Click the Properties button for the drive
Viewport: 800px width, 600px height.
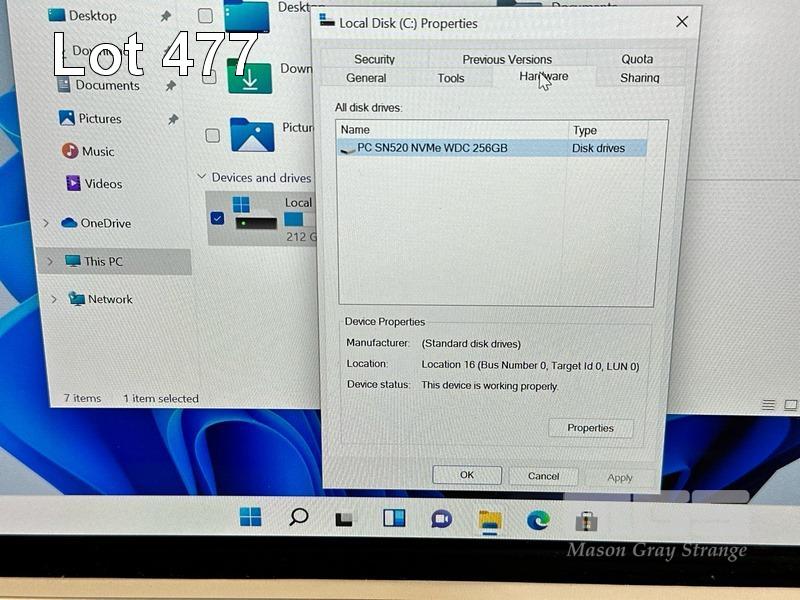tap(590, 428)
